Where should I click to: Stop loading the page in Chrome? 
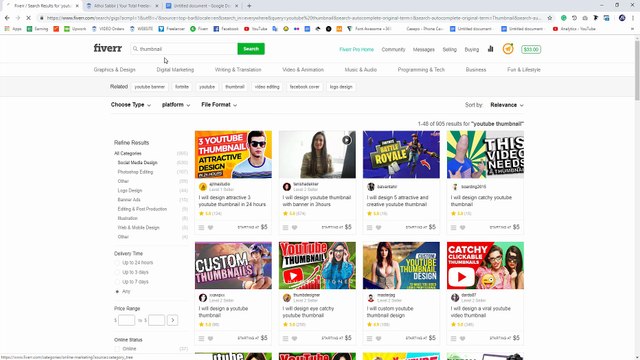coord(28,18)
